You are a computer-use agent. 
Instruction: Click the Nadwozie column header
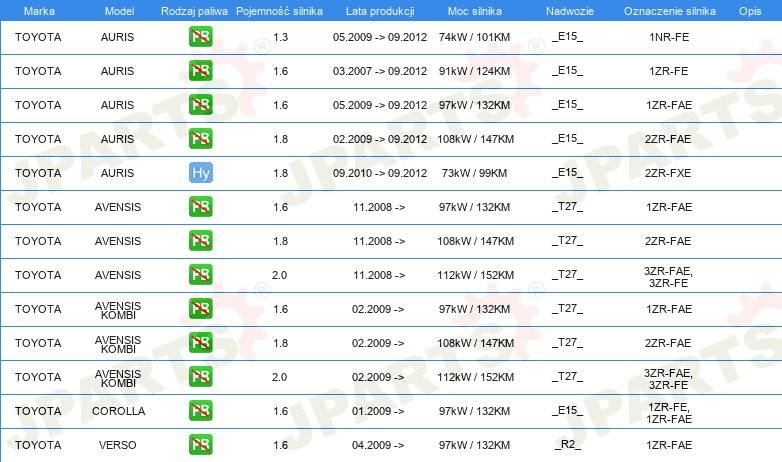point(570,11)
